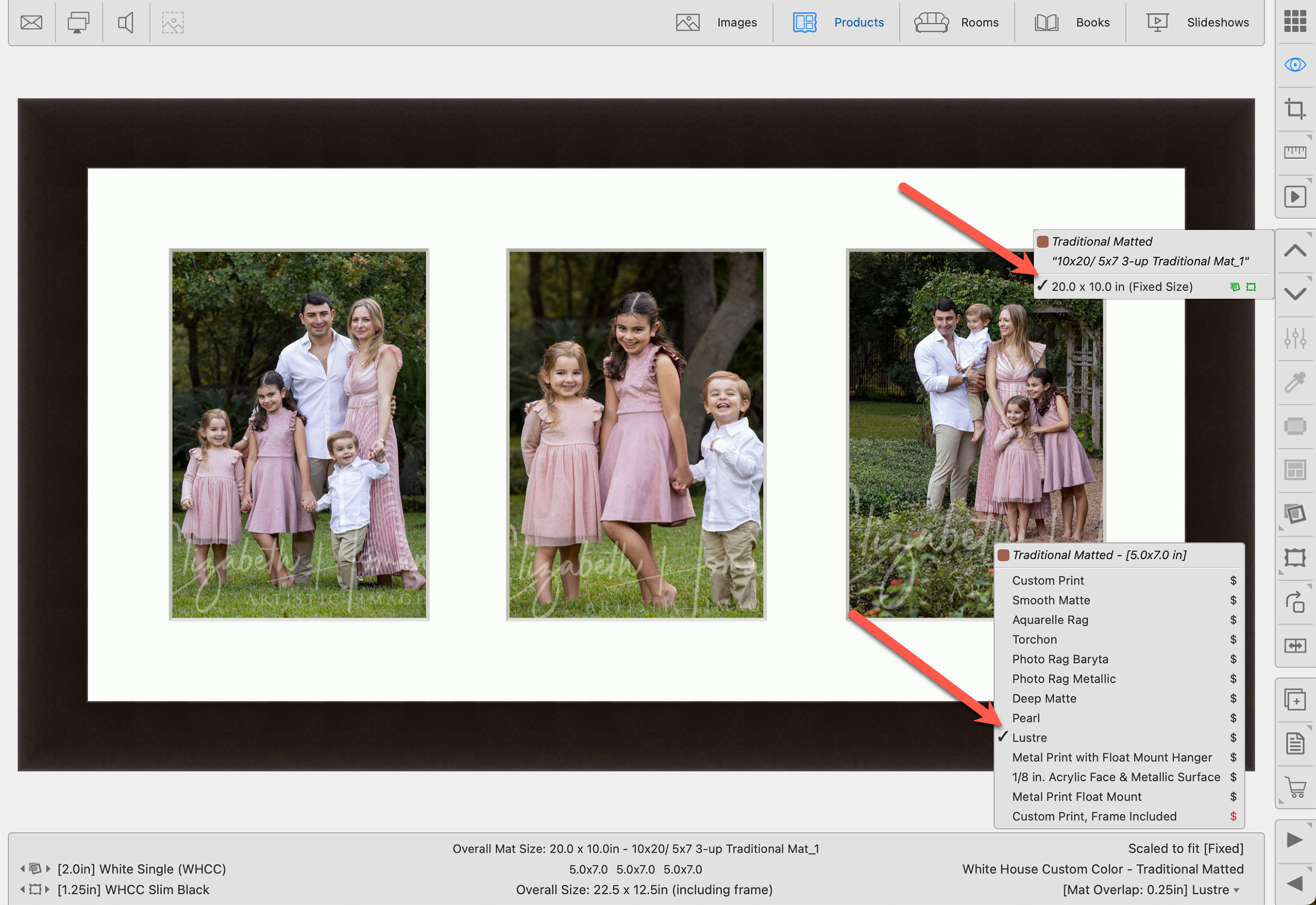This screenshot has height=905, width=1316.
Task: Click the duplicate product plus icon
Action: [x=1294, y=700]
